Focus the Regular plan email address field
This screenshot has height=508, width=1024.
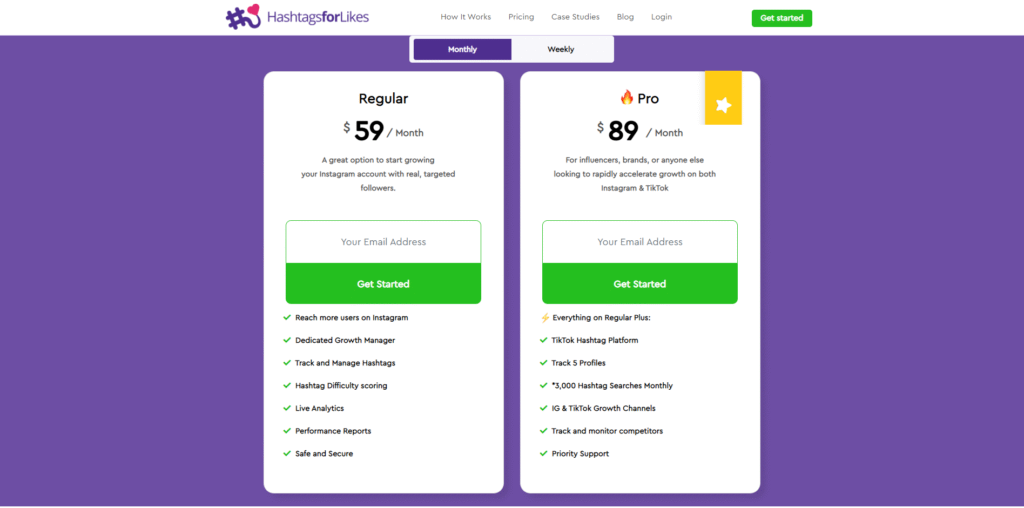pos(383,242)
